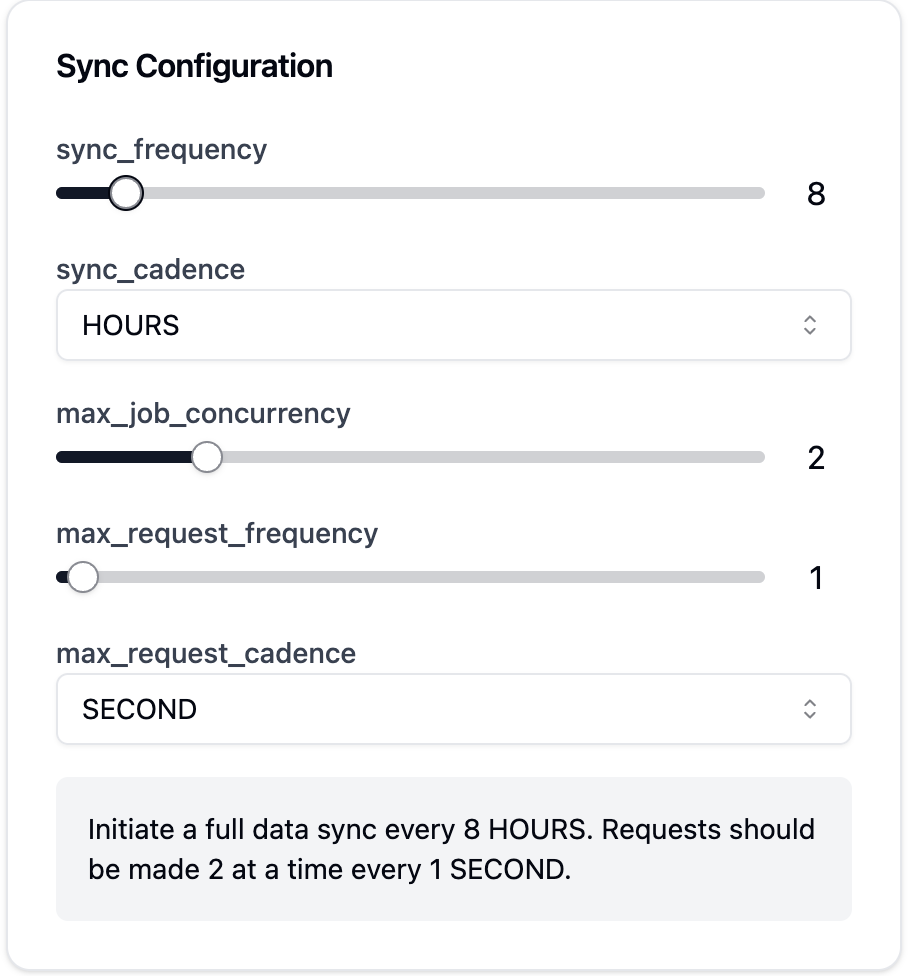Click the chevron icon in sync_cadence select
Screen dimensions: 908x976
point(810,325)
